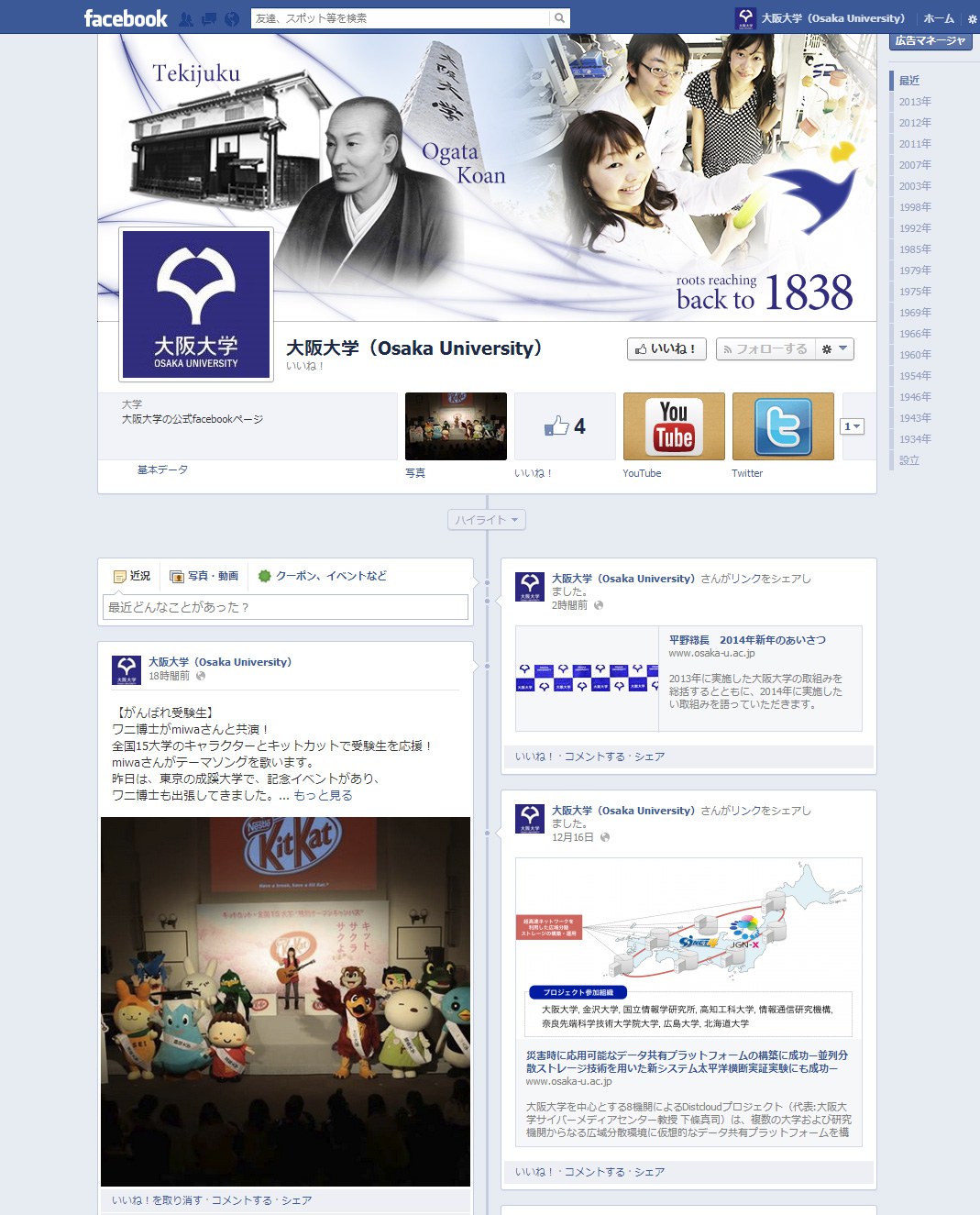Open the Highlights filter dropdown
980x1215 pixels.
487,520
